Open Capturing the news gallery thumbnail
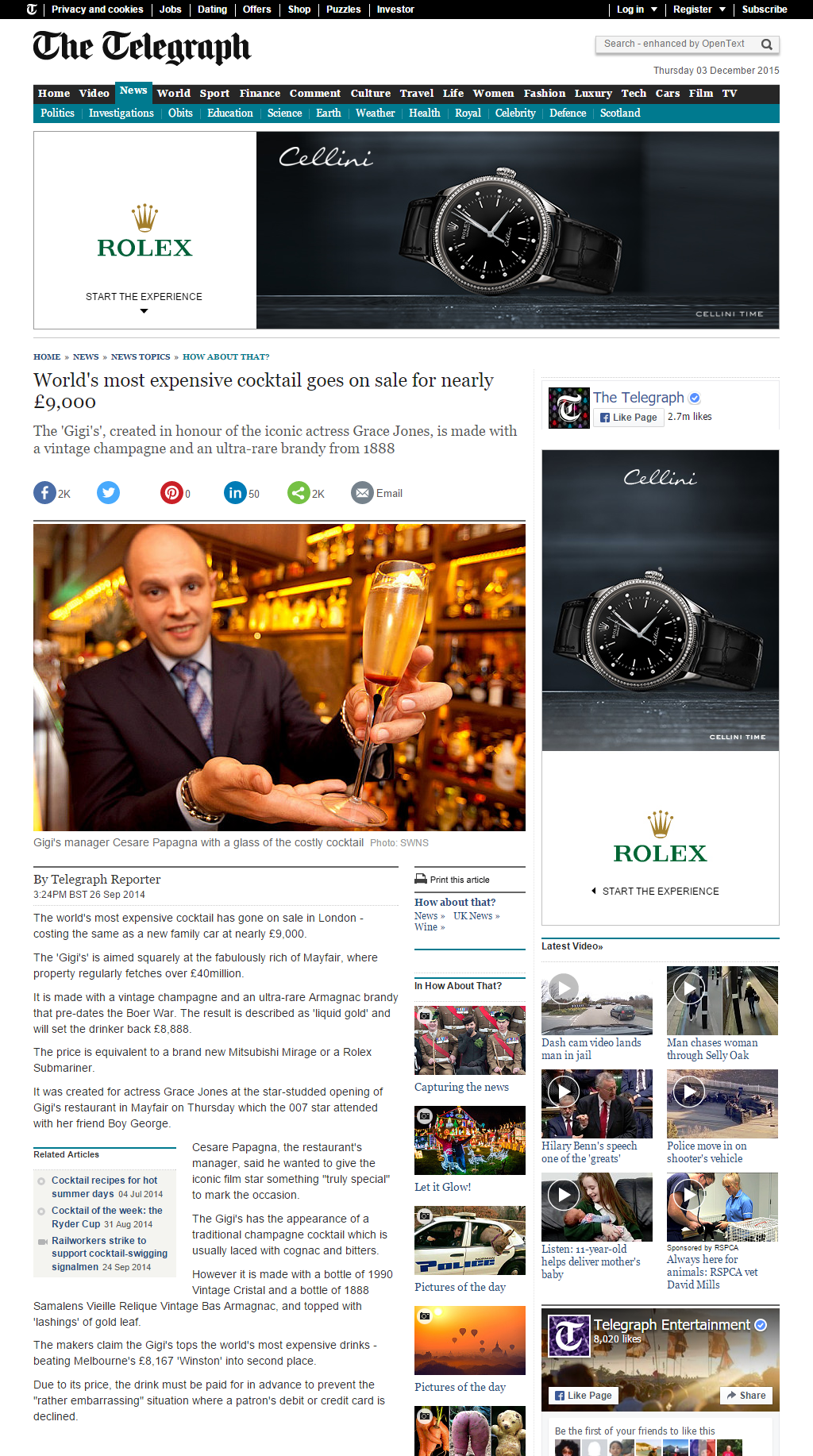Viewport: 813px width, 1456px height. [470, 1040]
